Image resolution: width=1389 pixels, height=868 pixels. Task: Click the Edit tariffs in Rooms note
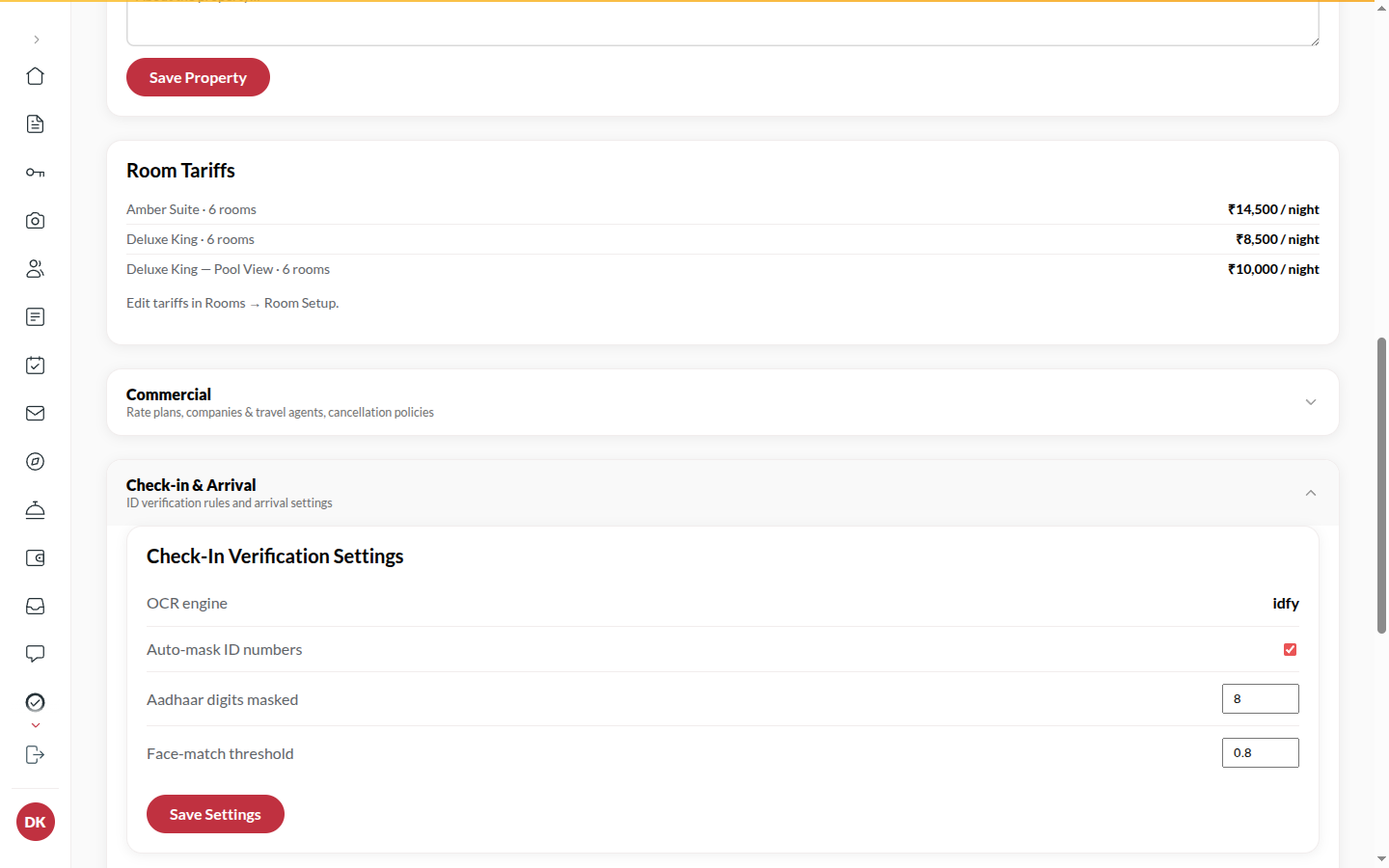232,303
